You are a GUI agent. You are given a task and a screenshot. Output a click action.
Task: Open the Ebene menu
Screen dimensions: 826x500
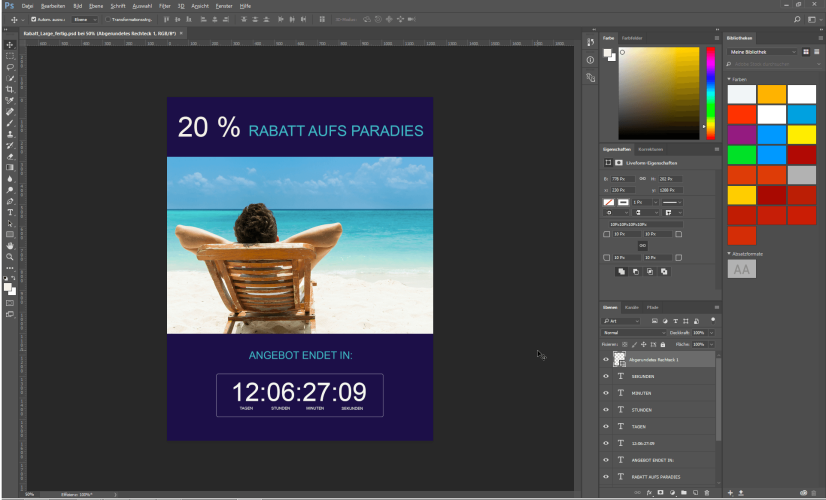96,6
